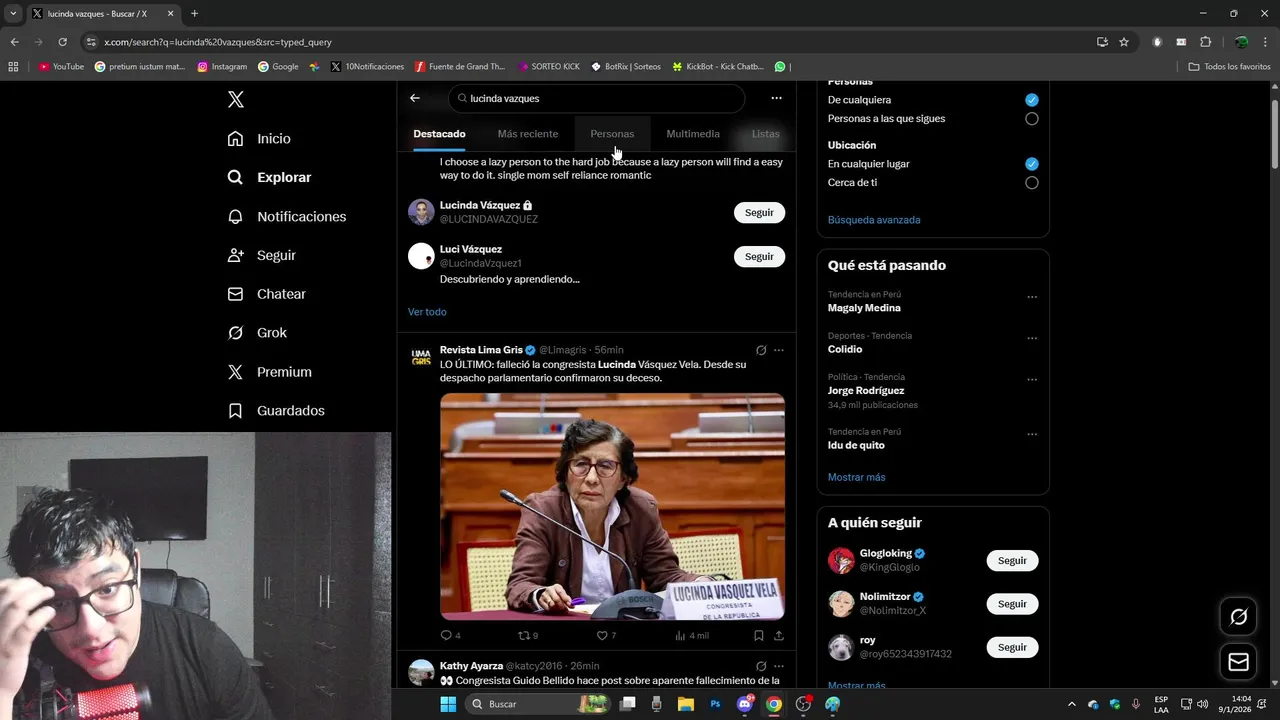The image size is (1280, 720).
Task: Open Grok action on Lima Gris post
Action: [761, 350]
